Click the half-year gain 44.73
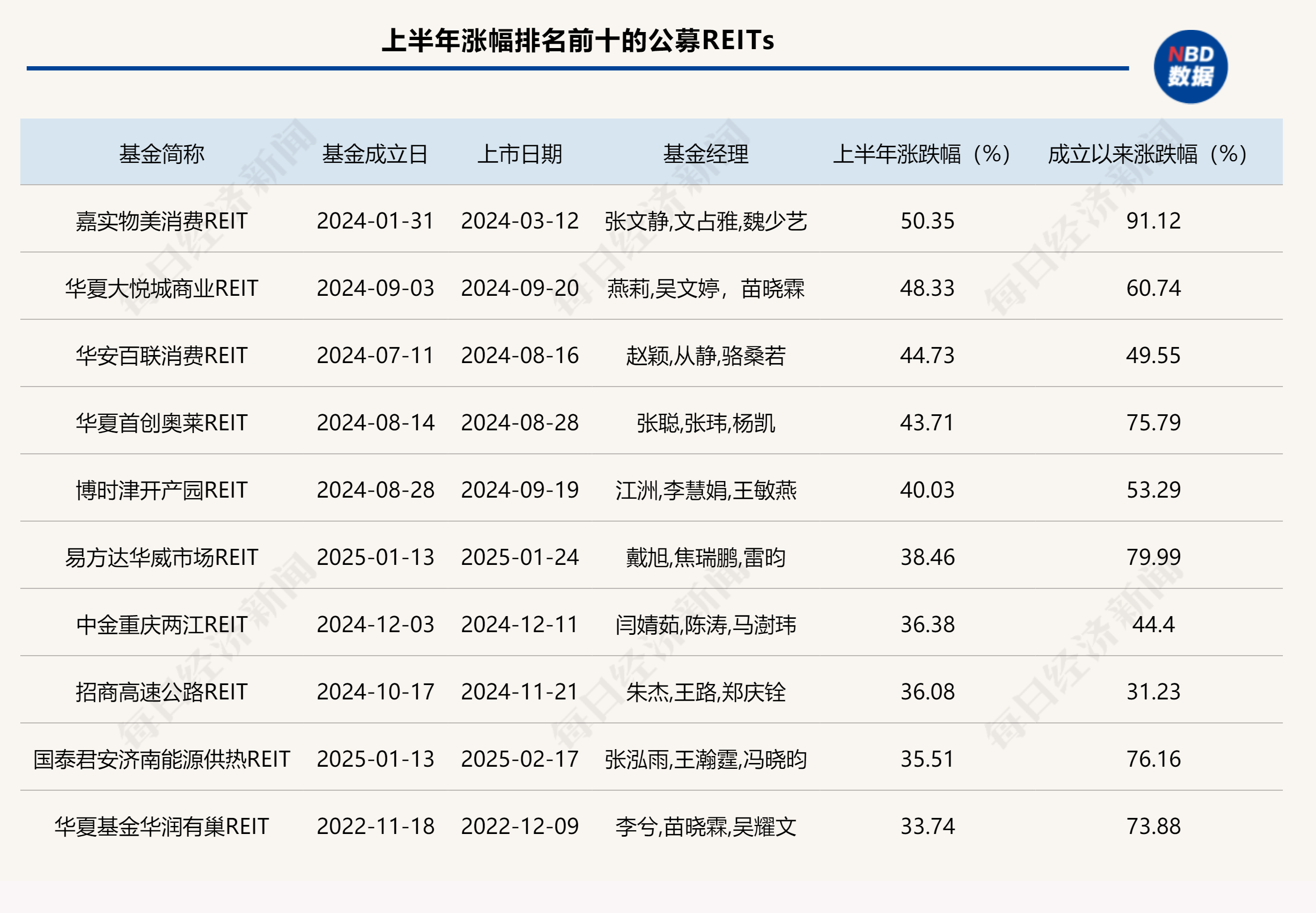This screenshot has height=913, width=1316. [x=927, y=355]
